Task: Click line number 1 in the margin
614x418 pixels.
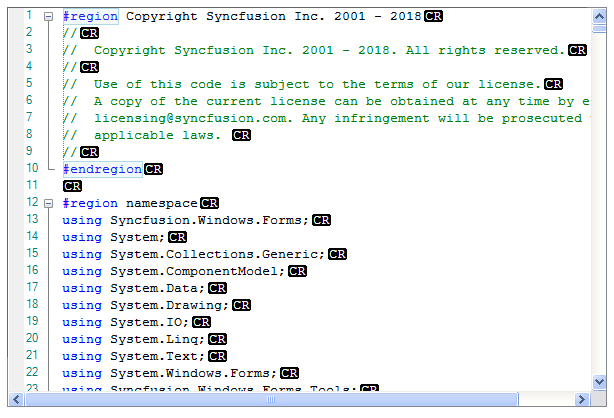Action: coord(29,16)
